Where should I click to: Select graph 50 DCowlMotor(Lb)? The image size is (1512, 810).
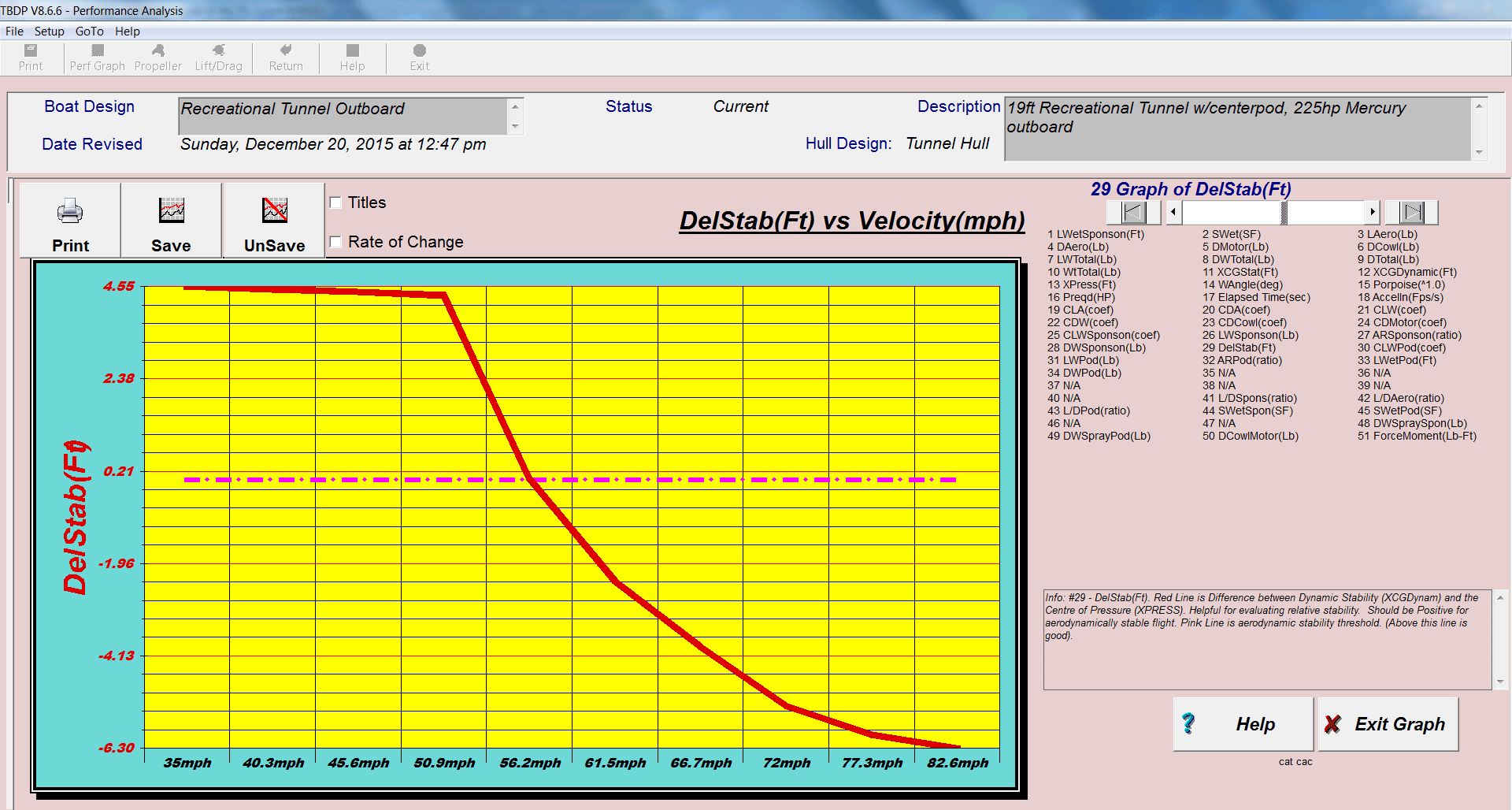point(1250,436)
